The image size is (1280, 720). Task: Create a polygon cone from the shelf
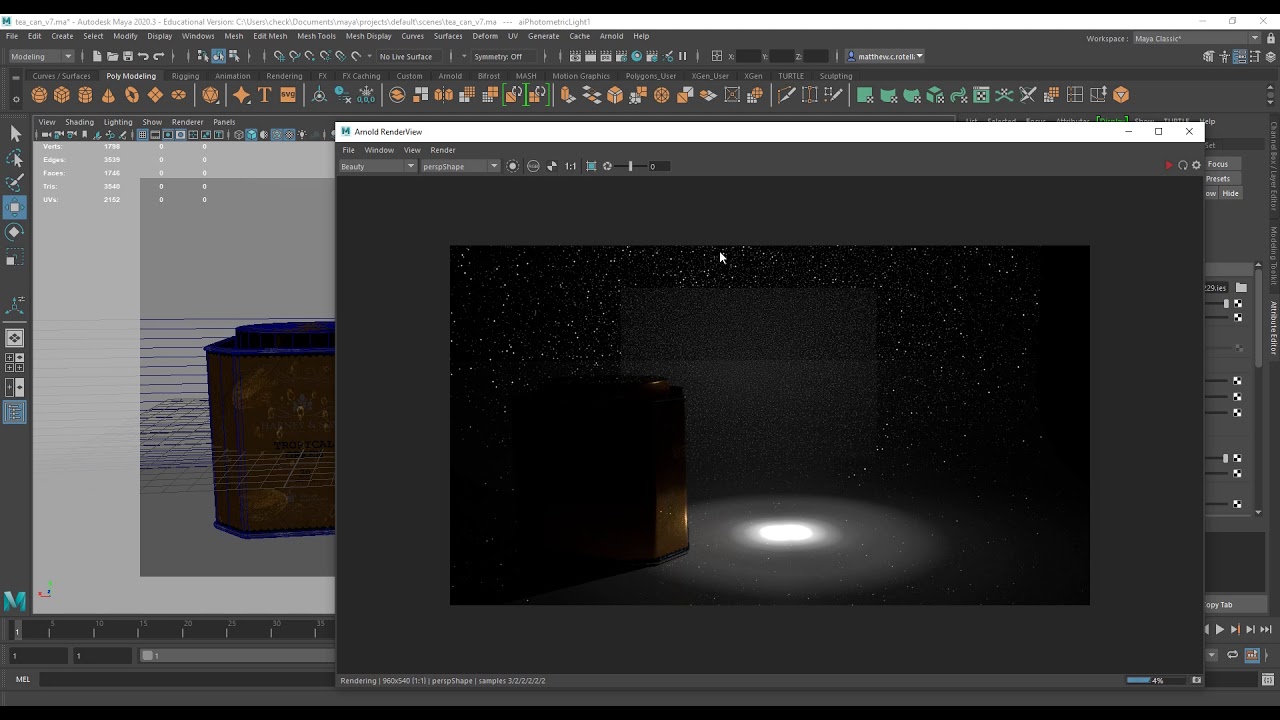coord(108,95)
